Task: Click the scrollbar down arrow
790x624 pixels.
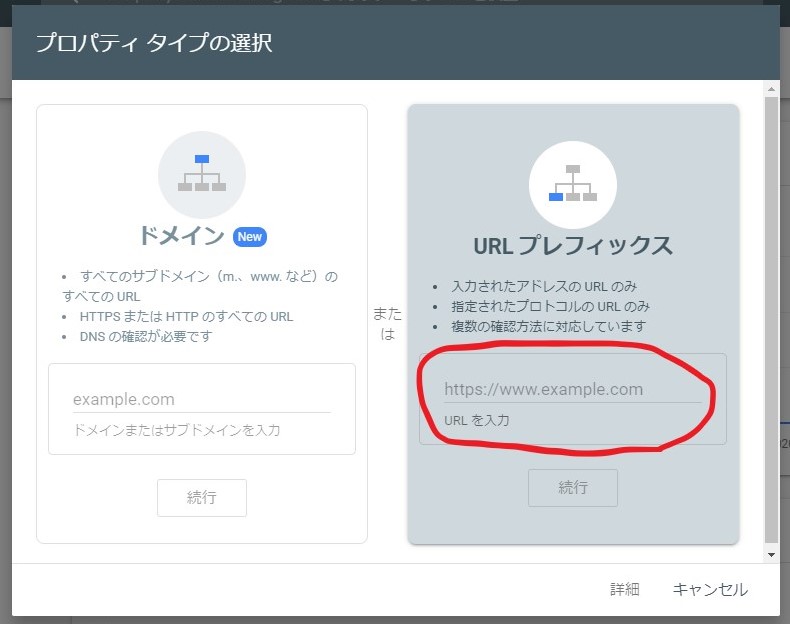Action: click(x=771, y=555)
